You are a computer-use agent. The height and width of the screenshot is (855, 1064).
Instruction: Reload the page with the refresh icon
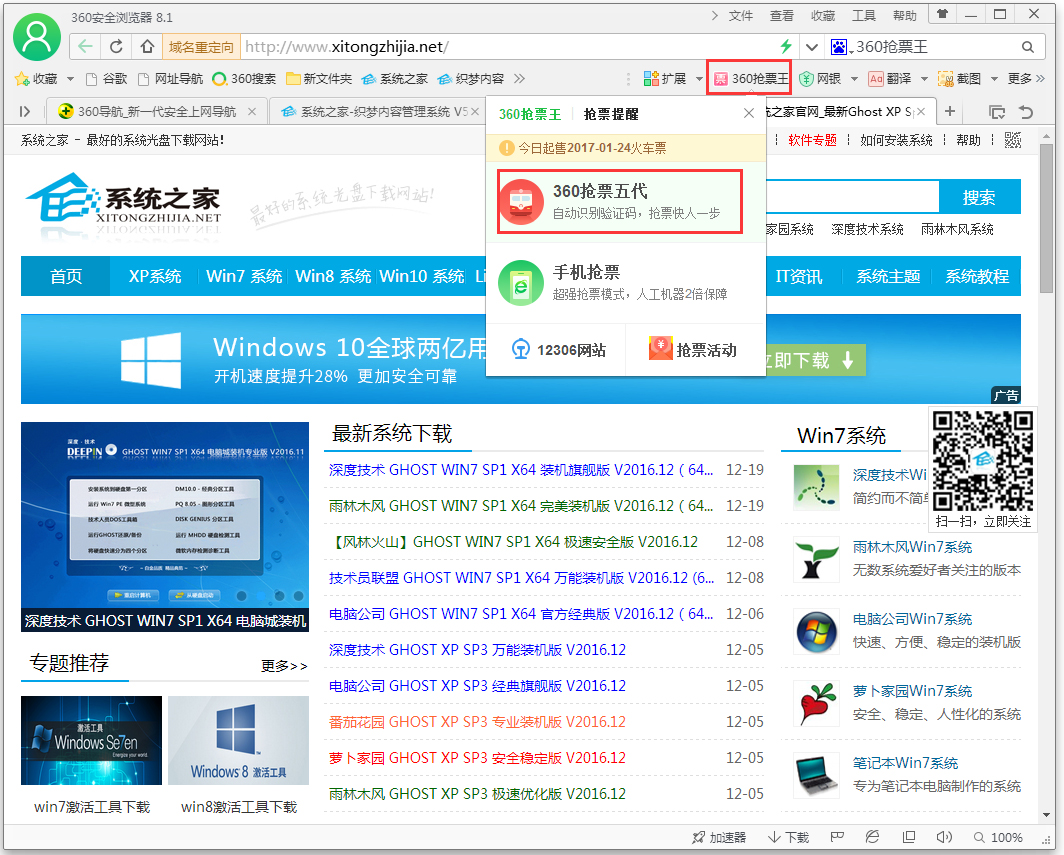116,47
